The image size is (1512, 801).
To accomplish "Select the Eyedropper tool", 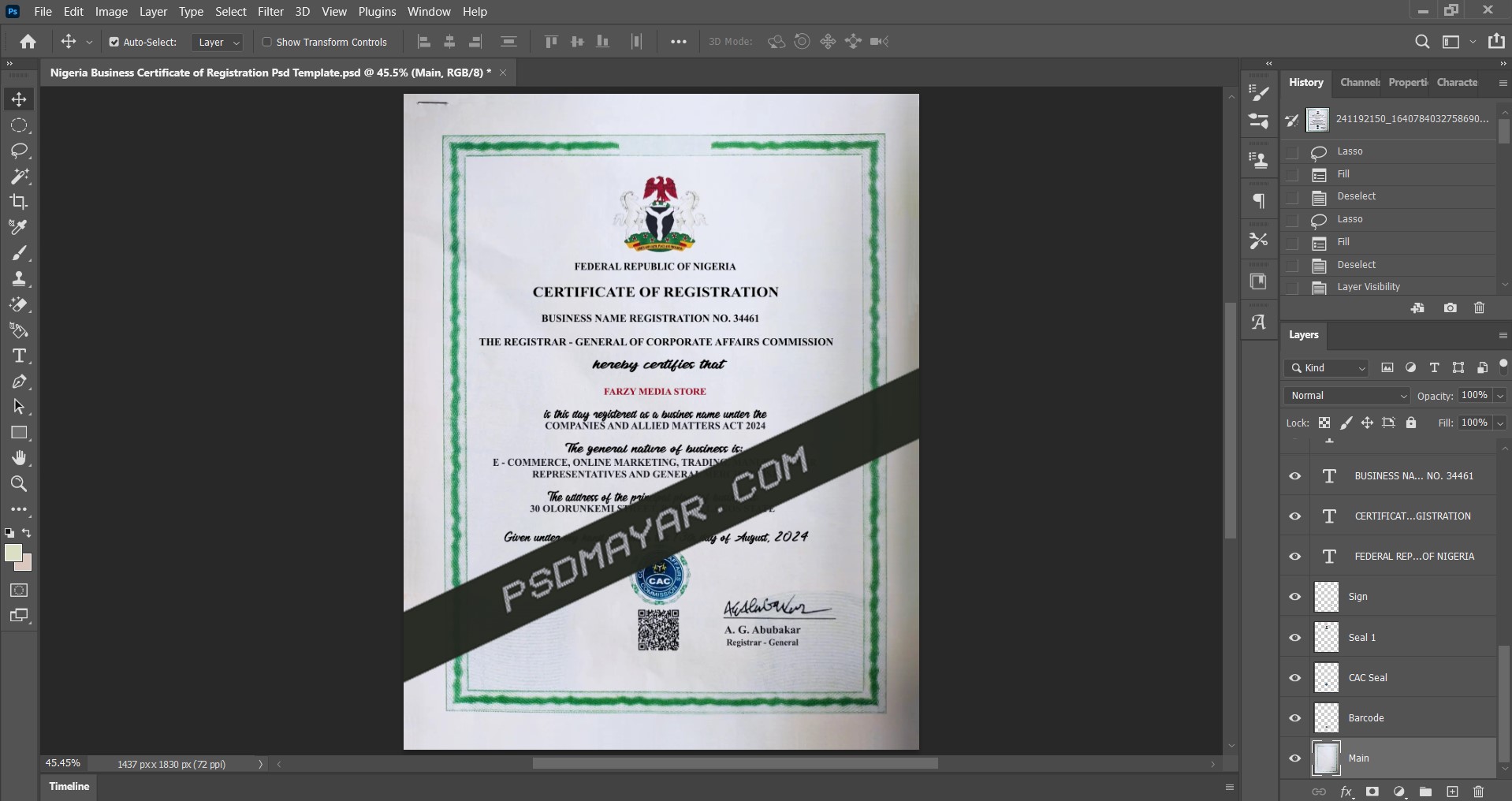I will [x=19, y=227].
